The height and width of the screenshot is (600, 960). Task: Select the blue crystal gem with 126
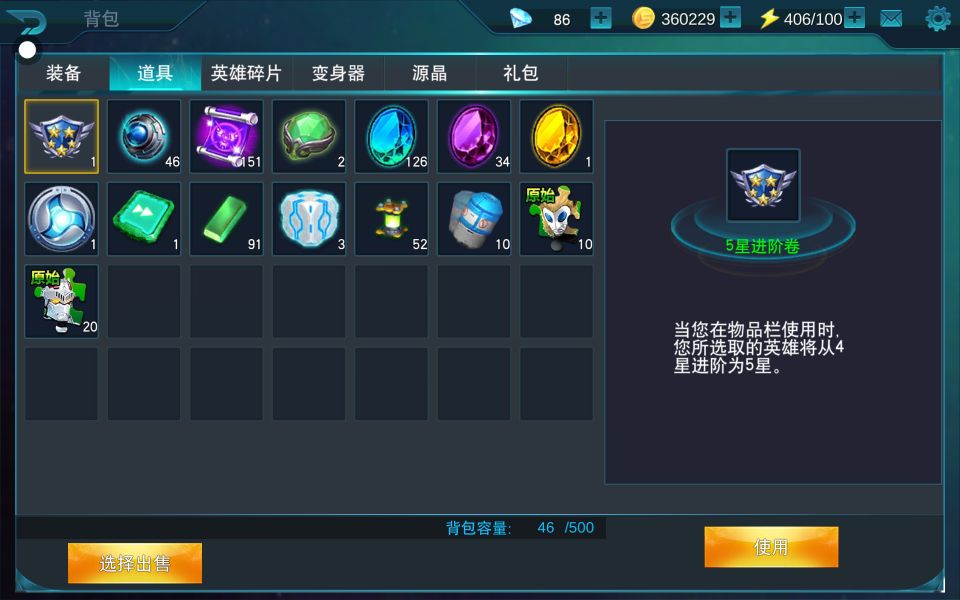(391, 137)
